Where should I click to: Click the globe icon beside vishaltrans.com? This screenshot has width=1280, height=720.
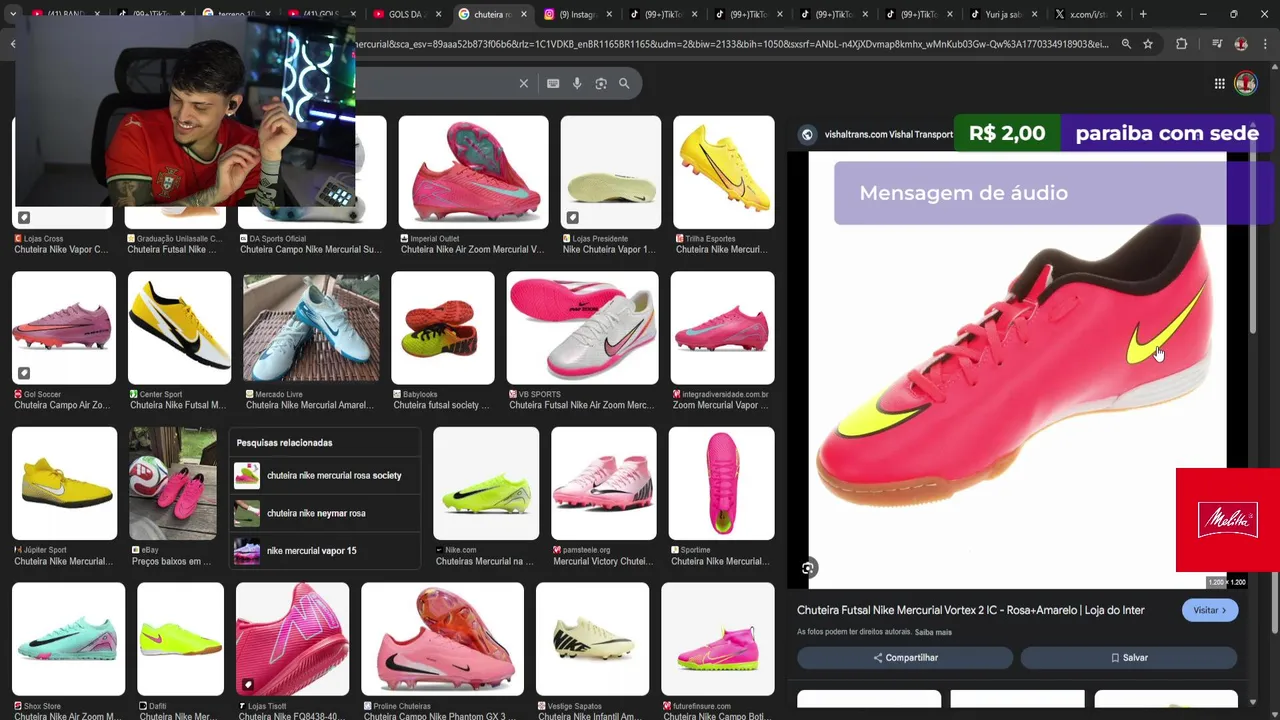coord(807,134)
